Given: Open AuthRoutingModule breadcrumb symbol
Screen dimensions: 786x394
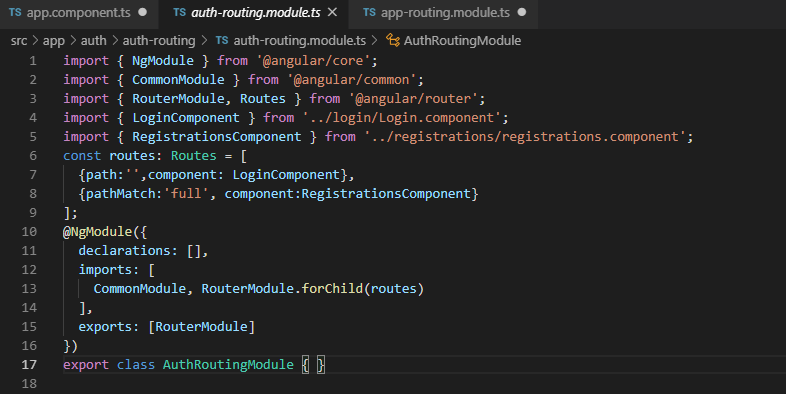Looking at the screenshot, I should 462,41.
